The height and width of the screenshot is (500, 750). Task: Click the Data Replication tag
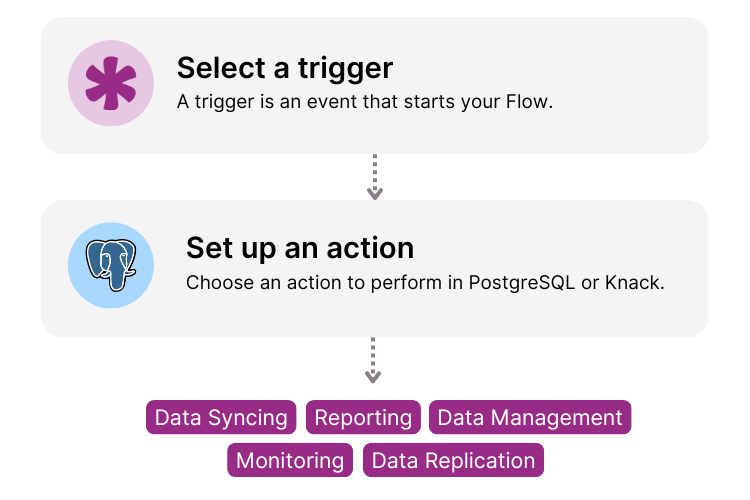453,460
